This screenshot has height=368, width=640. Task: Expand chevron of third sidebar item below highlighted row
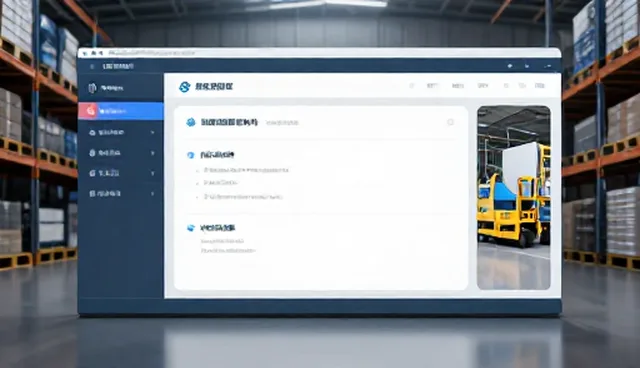point(153,173)
